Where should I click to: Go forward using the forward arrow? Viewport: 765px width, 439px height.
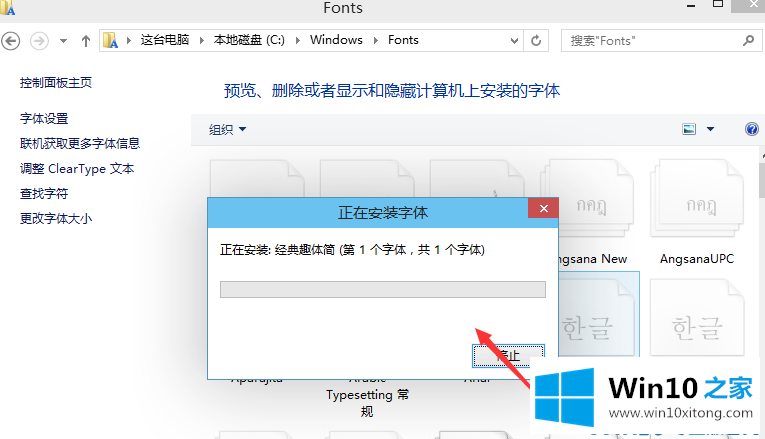tap(40, 40)
